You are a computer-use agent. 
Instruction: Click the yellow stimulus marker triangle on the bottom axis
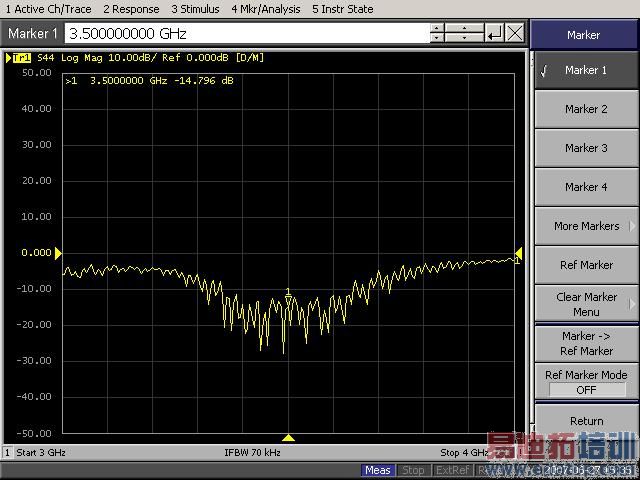pyautogui.click(x=288, y=438)
